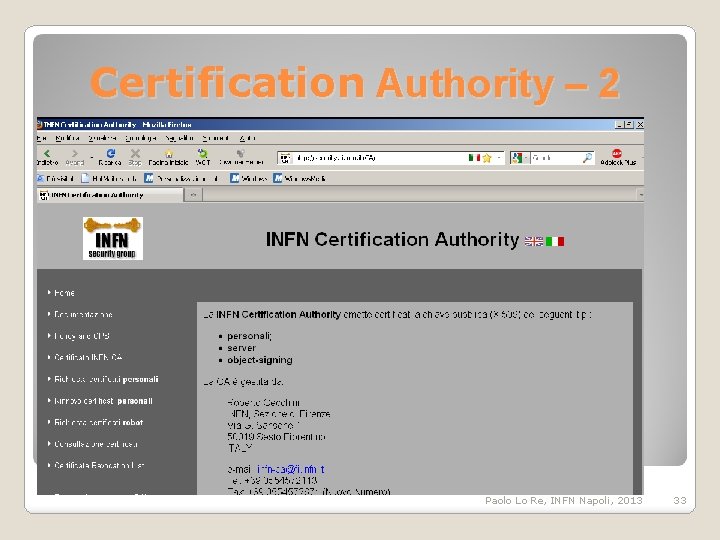
Task: Expand the address bar history dropdown
Action: [x=499, y=158]
